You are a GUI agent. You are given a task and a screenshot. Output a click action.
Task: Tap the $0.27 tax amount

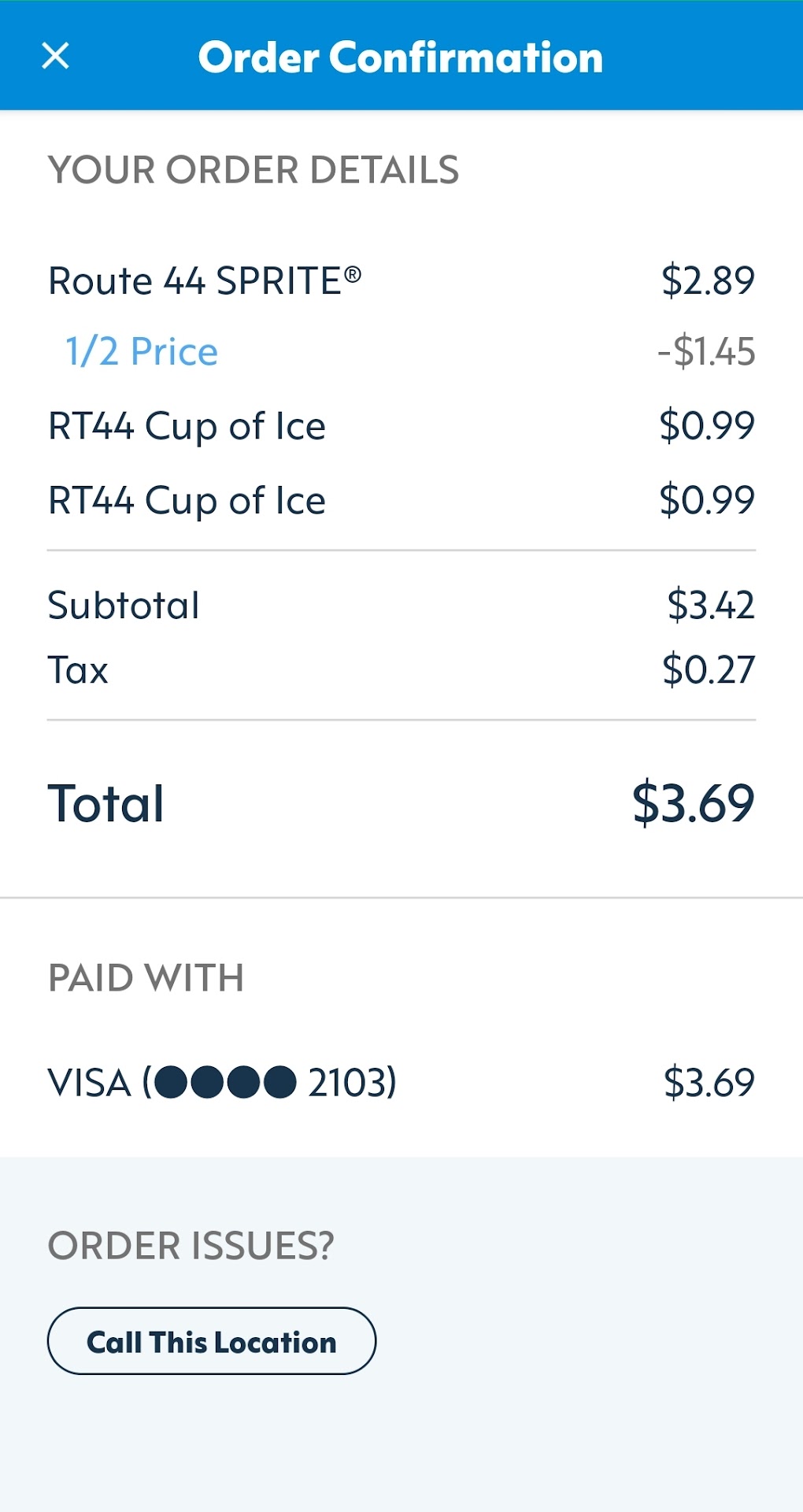709,670
